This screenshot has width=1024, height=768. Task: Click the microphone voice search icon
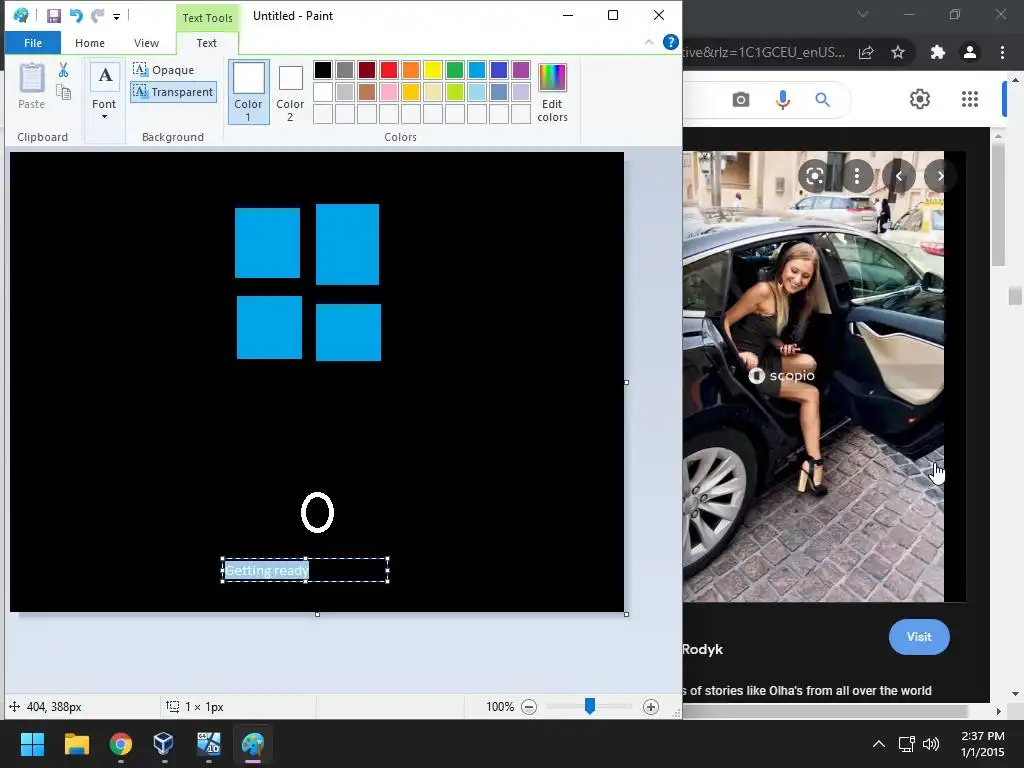point(782,100)
